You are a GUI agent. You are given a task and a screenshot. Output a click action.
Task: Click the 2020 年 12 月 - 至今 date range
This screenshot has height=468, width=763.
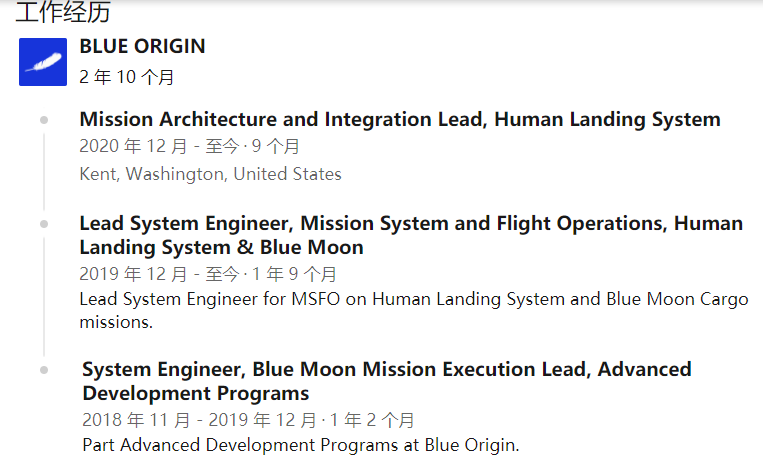pos(160,146)
